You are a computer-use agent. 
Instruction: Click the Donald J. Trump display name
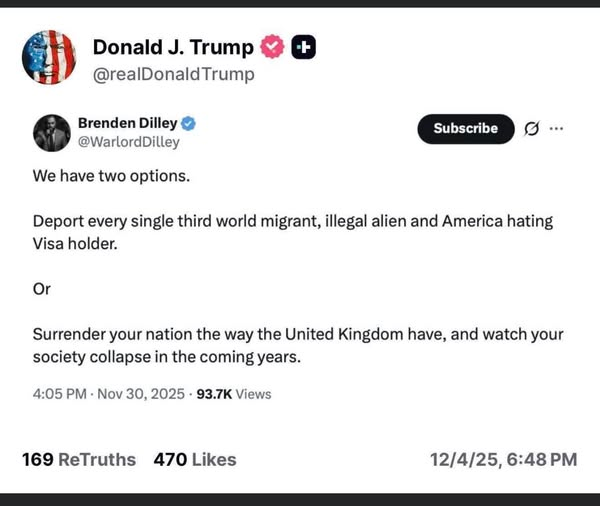point(172,47)
